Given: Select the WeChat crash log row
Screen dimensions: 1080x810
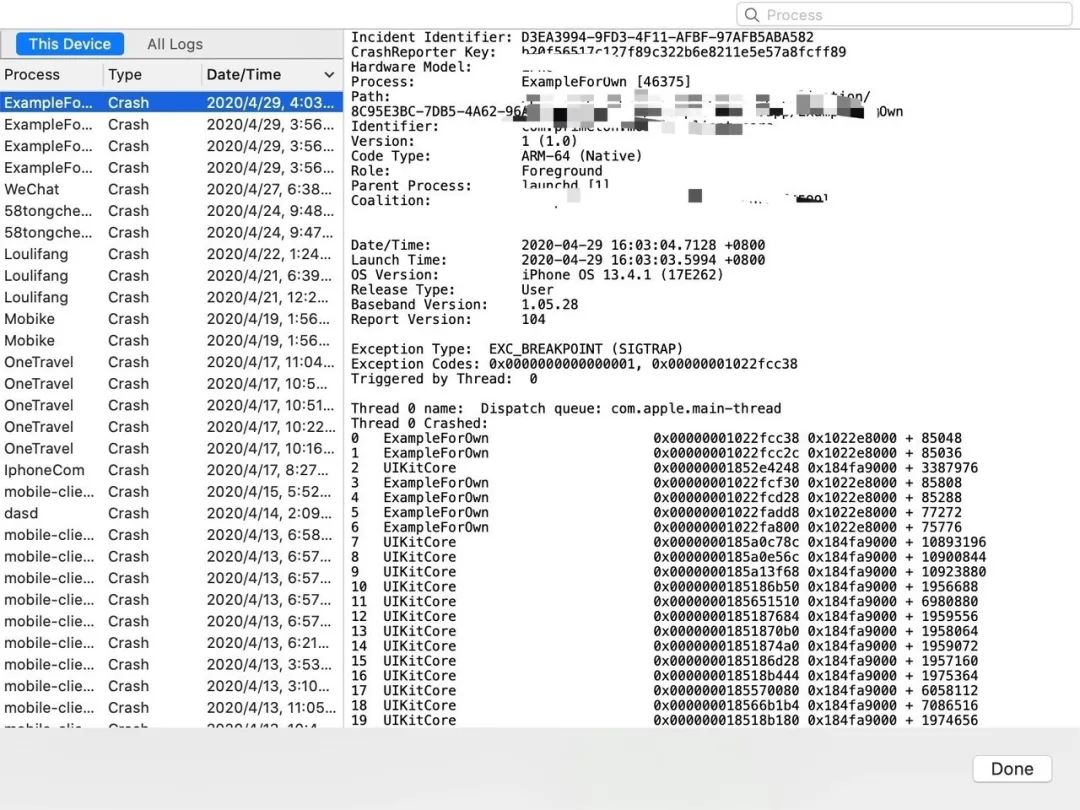Looking at the screenshot, I should coord(172,189).
